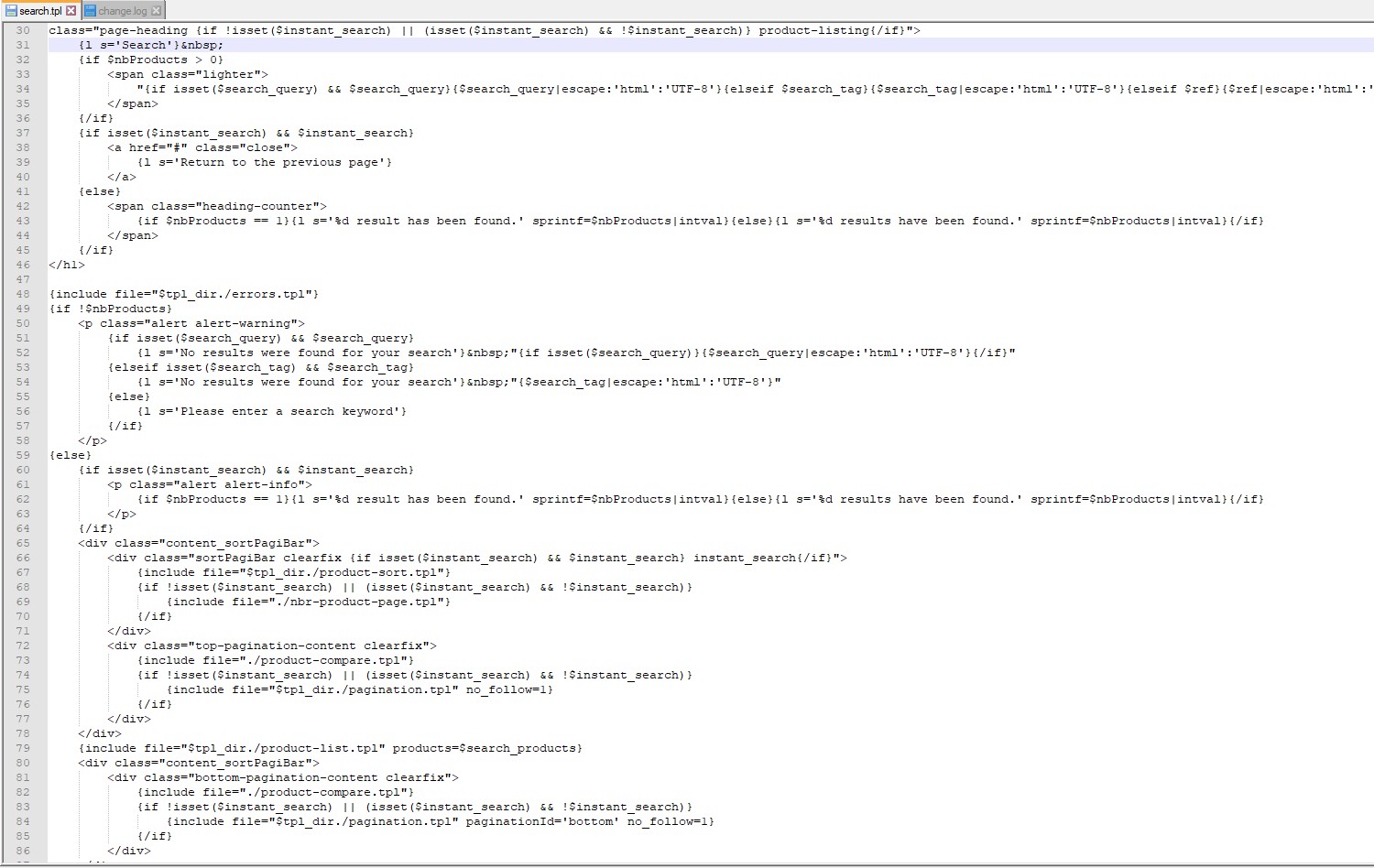Click the <p class="alert alert-info"> line
The image size is (1374, 868).
click(x=210, y=484)
